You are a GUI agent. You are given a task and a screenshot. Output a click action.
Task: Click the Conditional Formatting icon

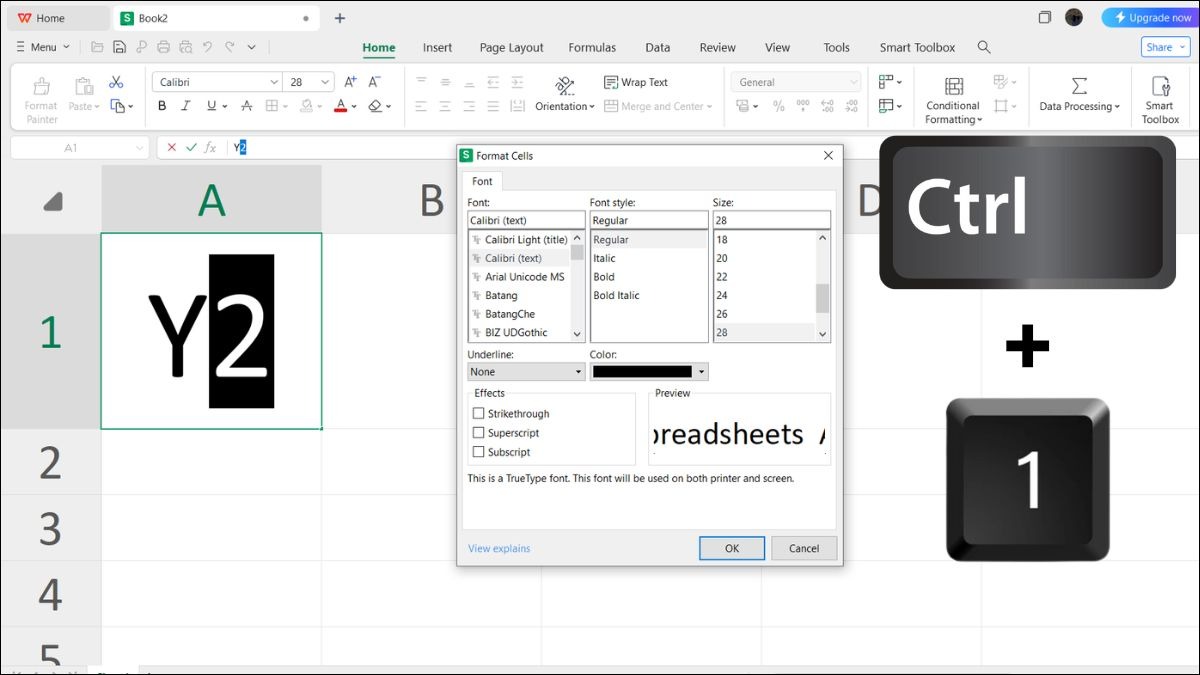[954, 86]
